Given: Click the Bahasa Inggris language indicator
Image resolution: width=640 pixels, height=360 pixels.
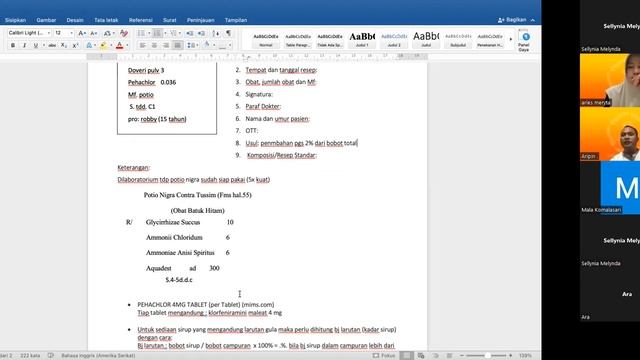Looking at the screenshot, I should 98,356.
